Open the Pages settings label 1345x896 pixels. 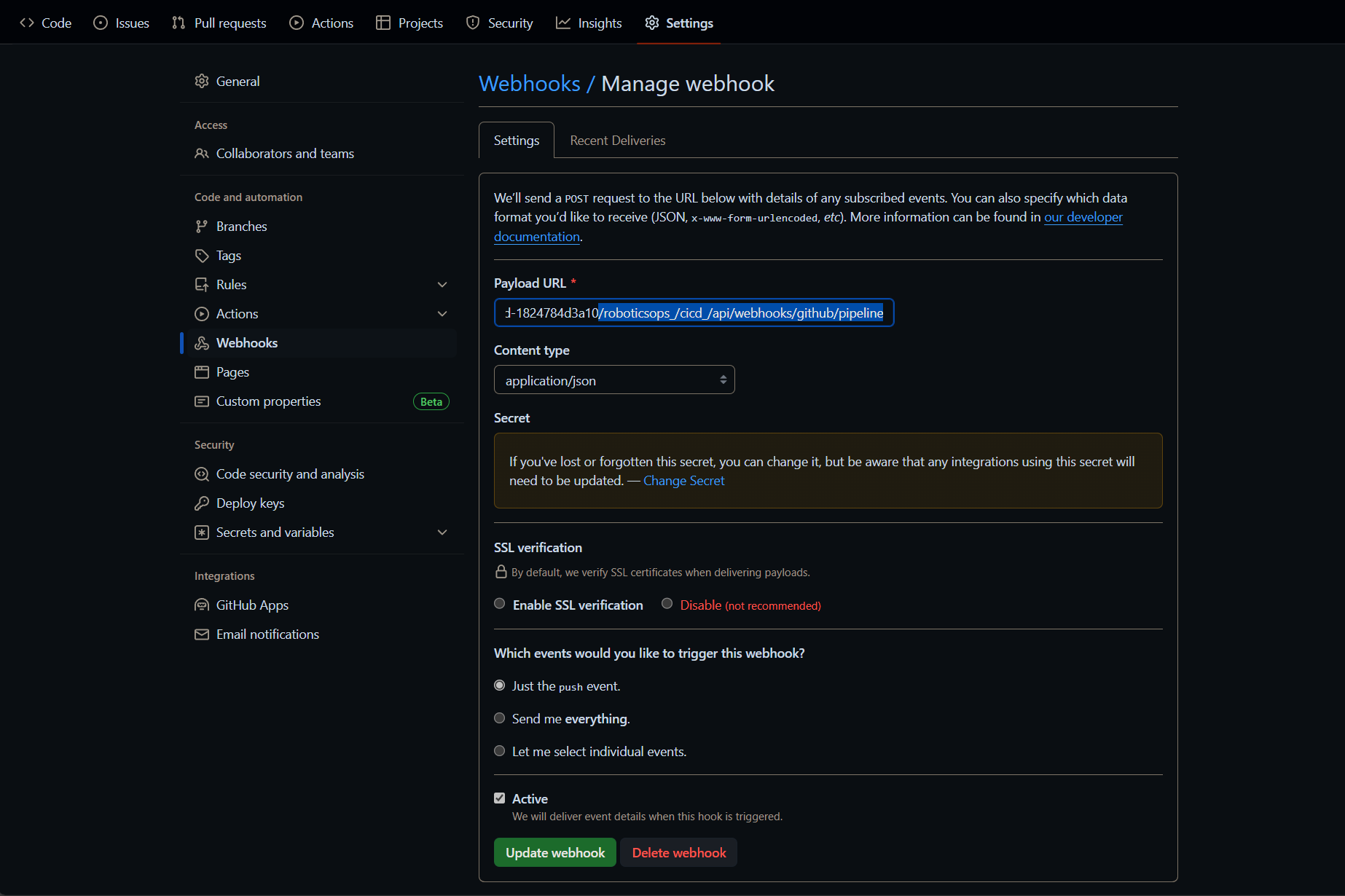click(232, 372)
